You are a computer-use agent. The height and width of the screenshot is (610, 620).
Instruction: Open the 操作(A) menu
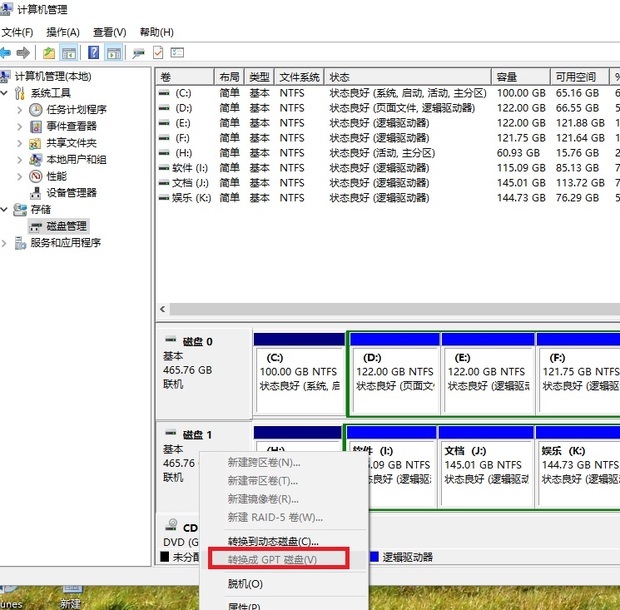click(x=63, y=32)
